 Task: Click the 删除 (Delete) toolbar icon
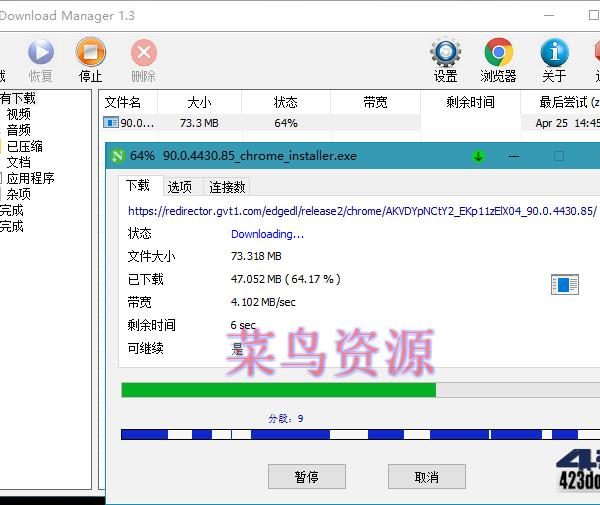tap(143, 53)
